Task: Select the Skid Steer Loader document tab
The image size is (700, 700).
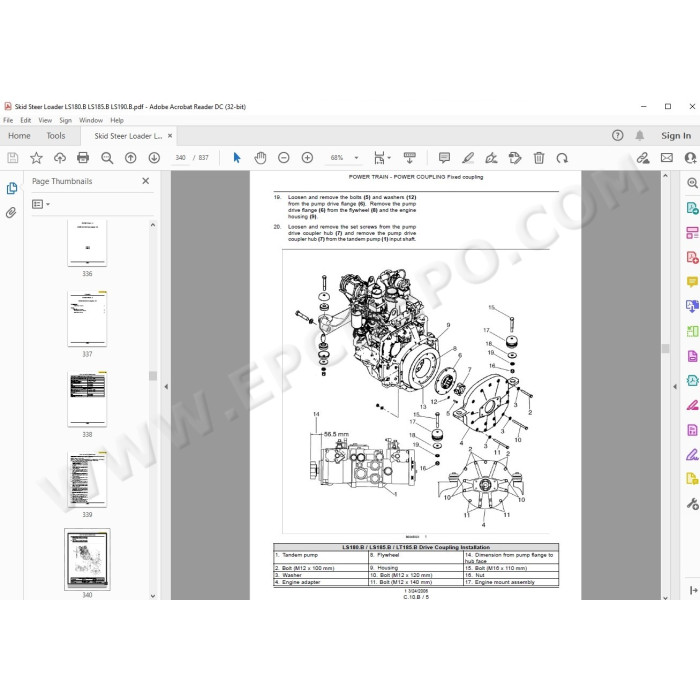Action: point(128,136)
